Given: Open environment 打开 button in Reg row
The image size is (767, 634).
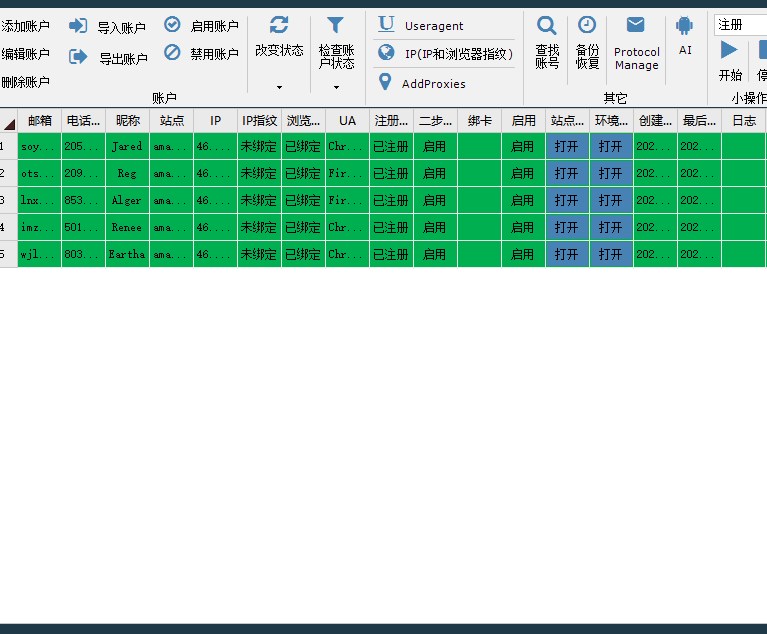Looking at the screenshot, I should pos(611,173).
